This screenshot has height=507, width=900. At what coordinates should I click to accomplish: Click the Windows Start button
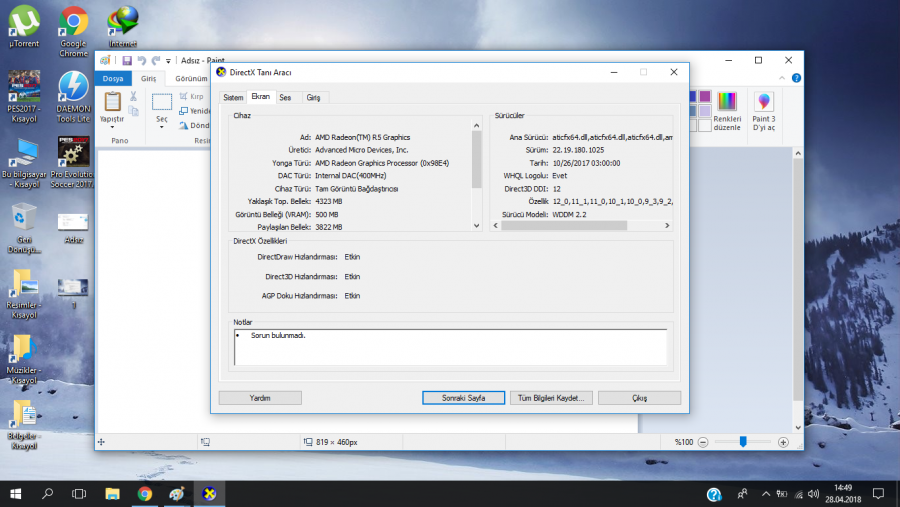pyautogui.click(x=15, y=494)
